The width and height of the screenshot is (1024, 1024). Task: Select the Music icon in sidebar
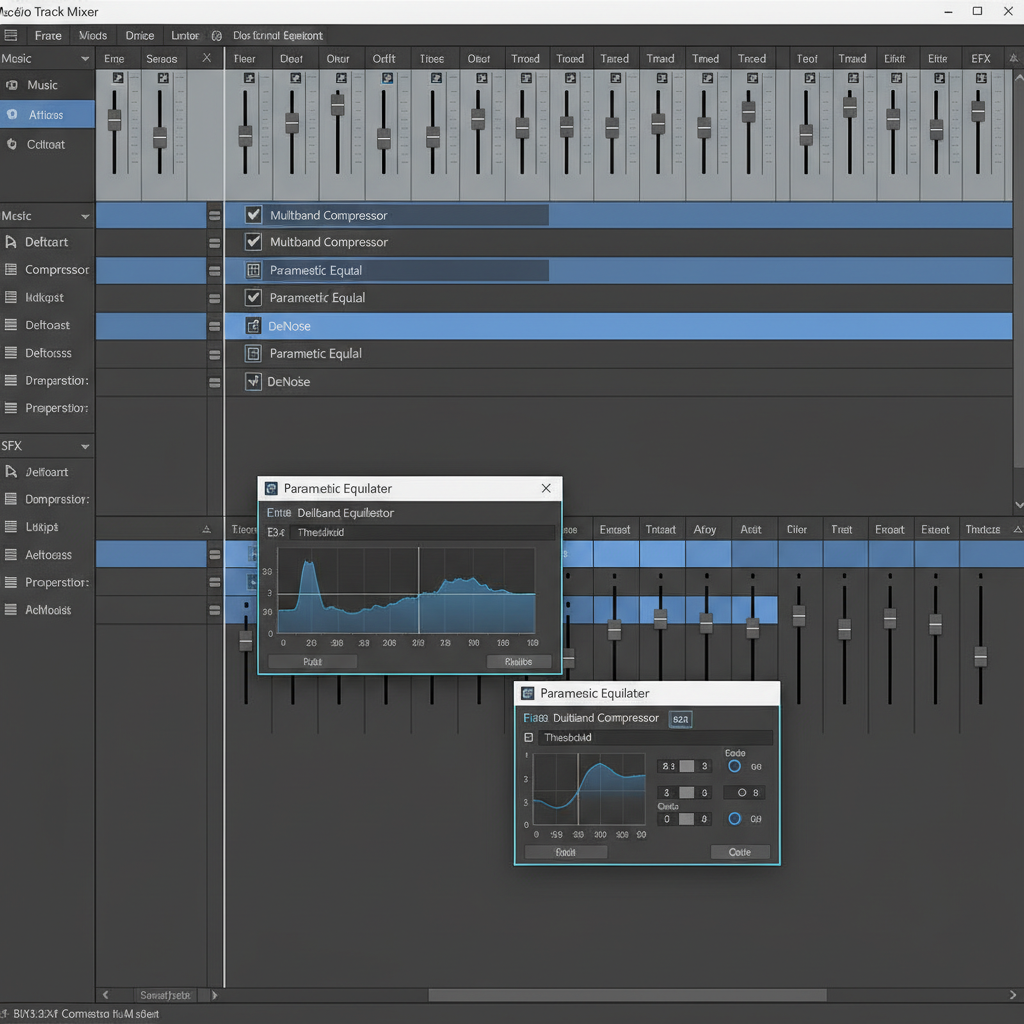pos(12,85)
